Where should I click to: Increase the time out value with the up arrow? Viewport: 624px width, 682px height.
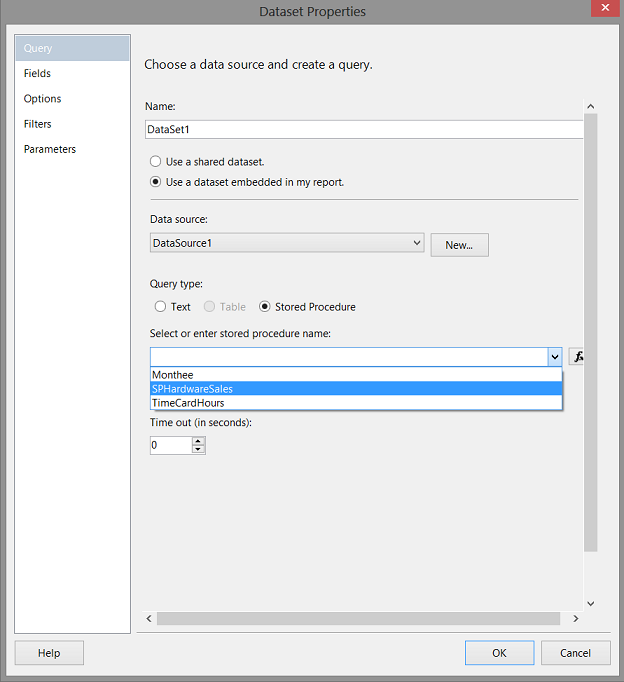198,440
